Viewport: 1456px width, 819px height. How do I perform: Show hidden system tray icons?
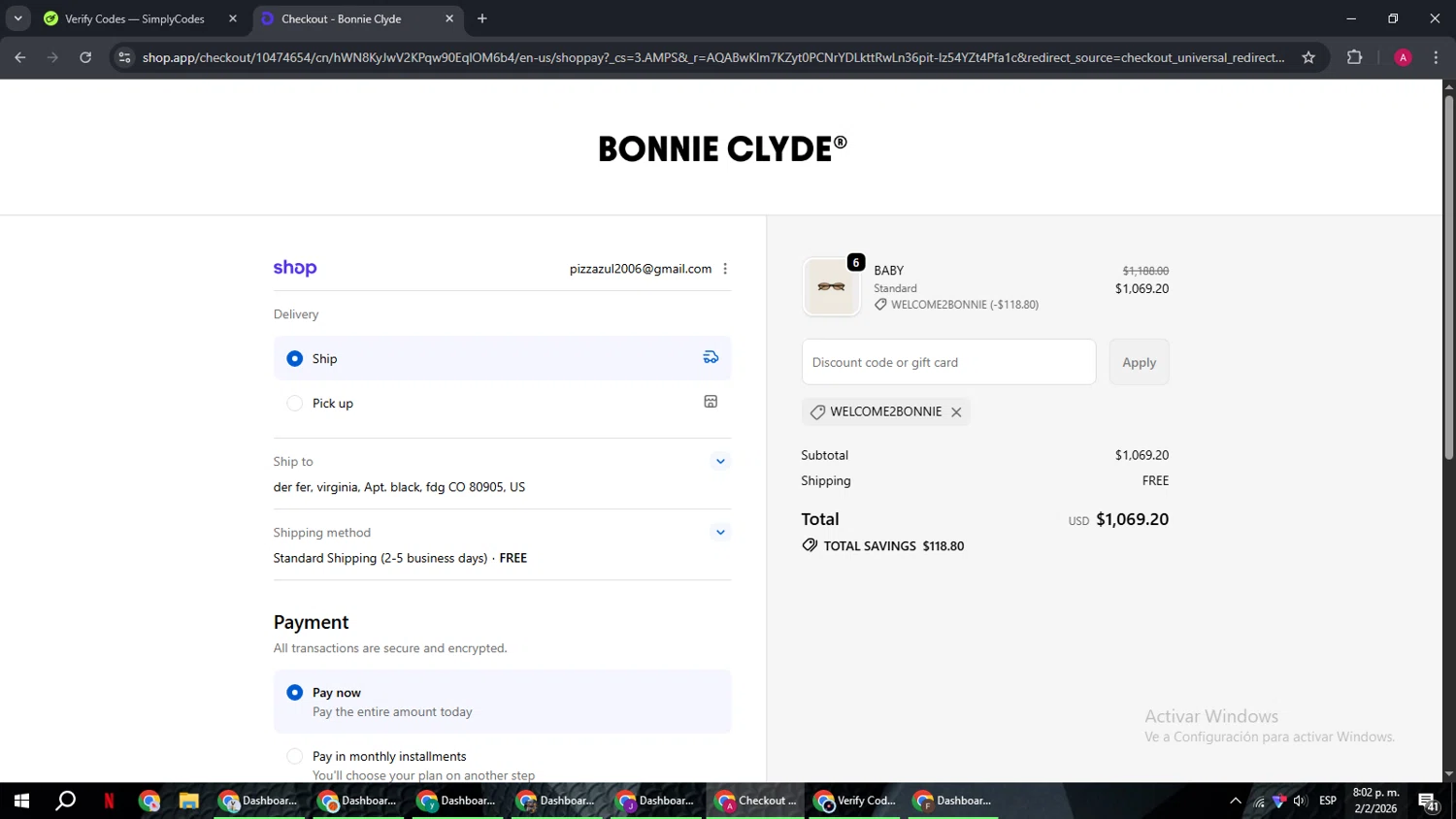[1235, 801]
